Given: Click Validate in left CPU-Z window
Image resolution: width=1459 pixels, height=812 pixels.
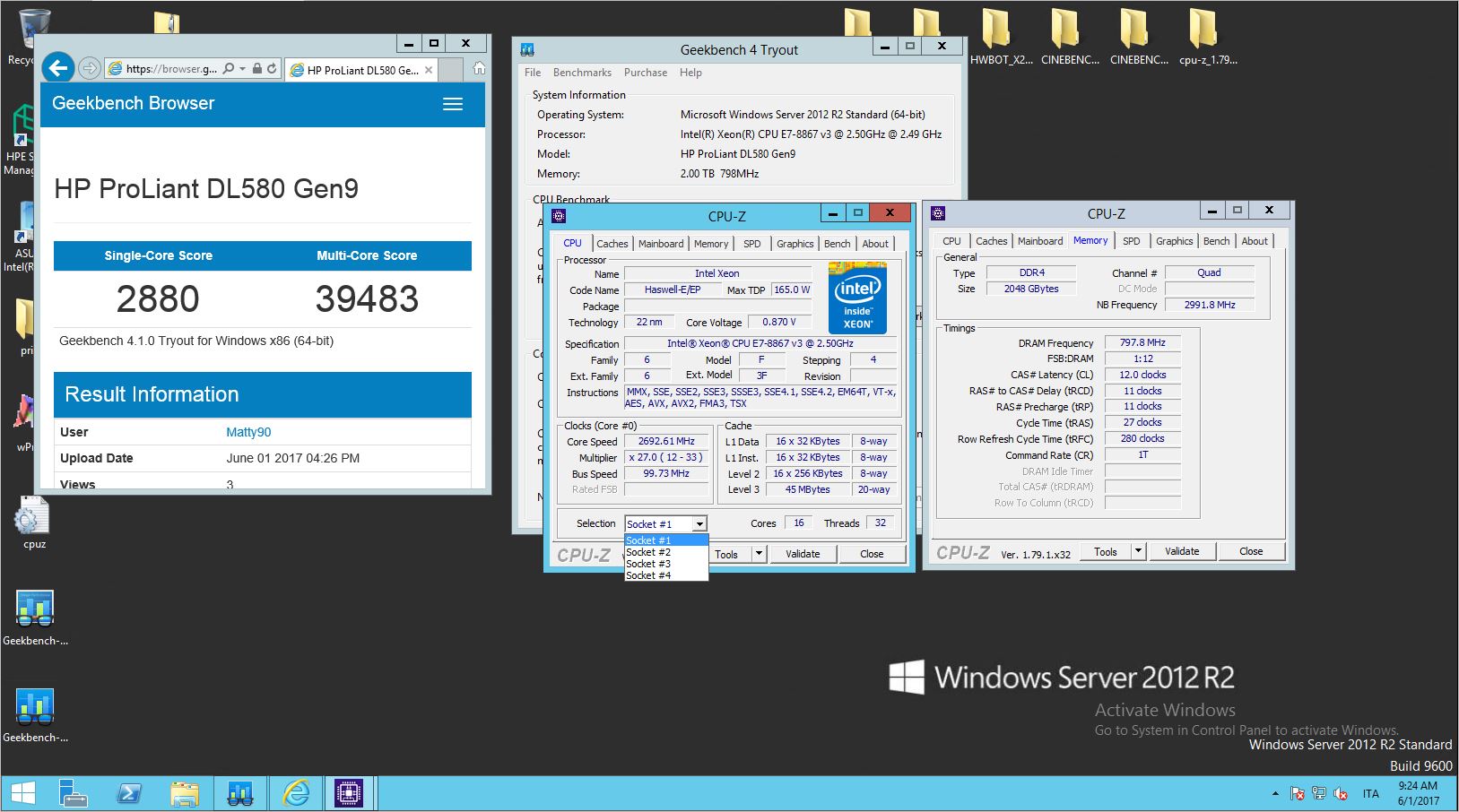Looking at the screenshot, I should (x=803, y=554).
